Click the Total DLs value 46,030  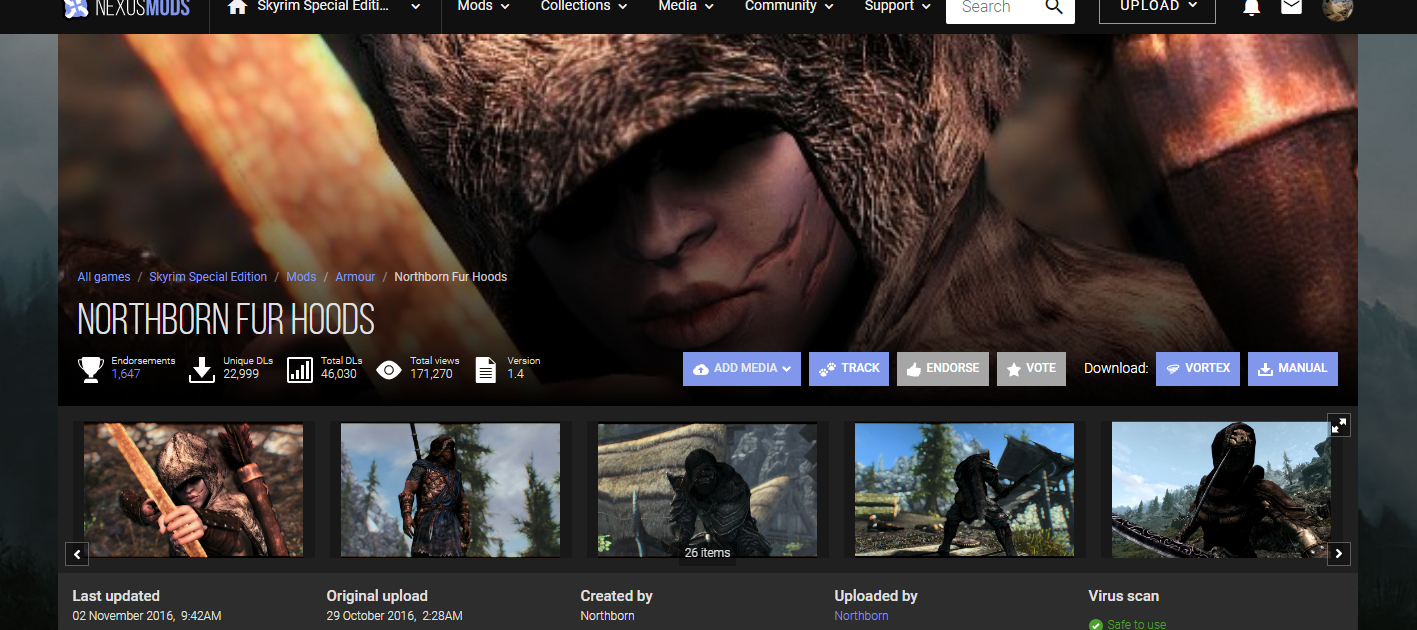(x=339, y=374)
